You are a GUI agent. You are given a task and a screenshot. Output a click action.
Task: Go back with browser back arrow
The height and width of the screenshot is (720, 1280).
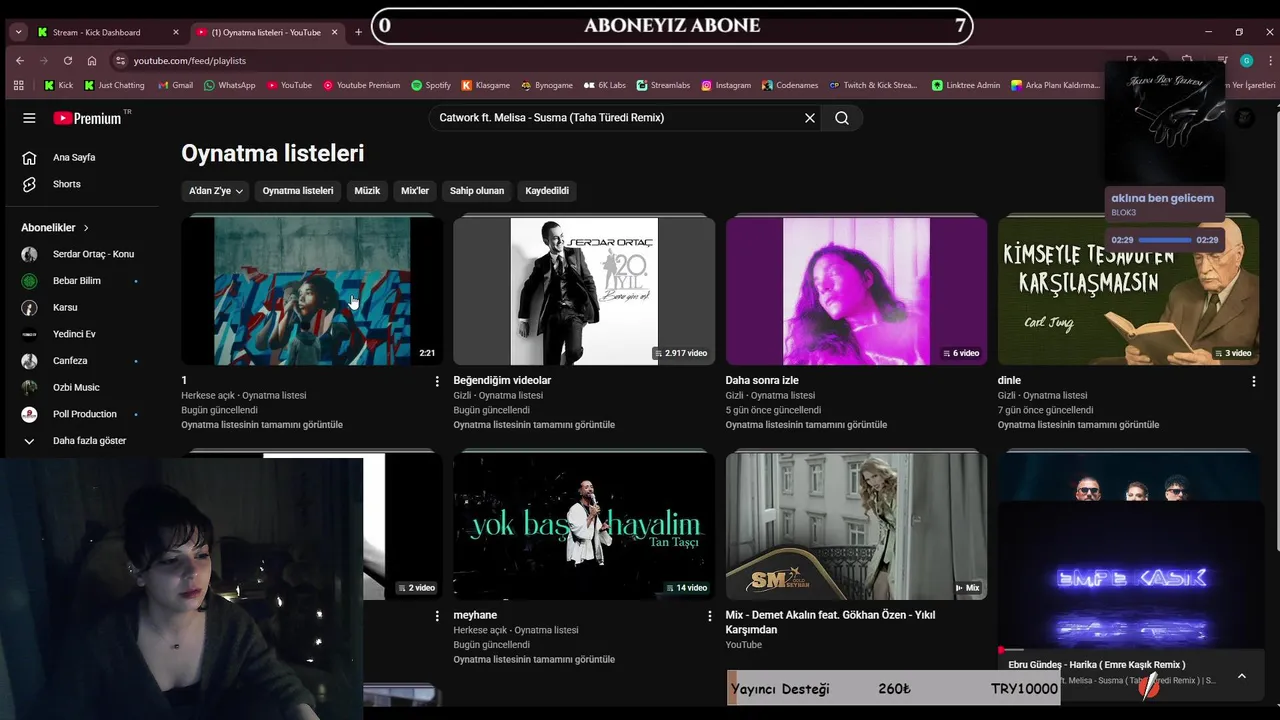click(x=20, y=61)
